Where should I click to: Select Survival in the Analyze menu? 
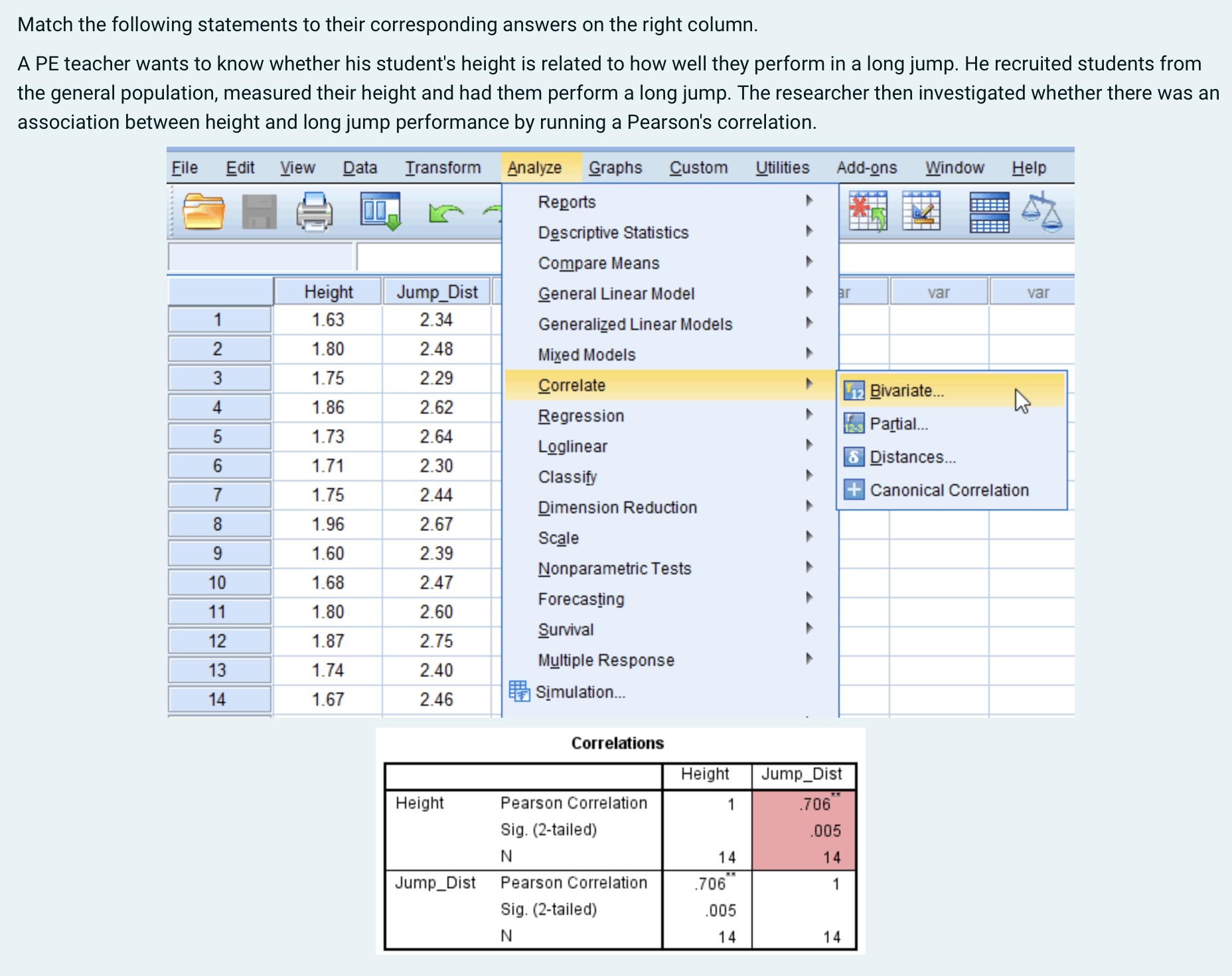670,629
